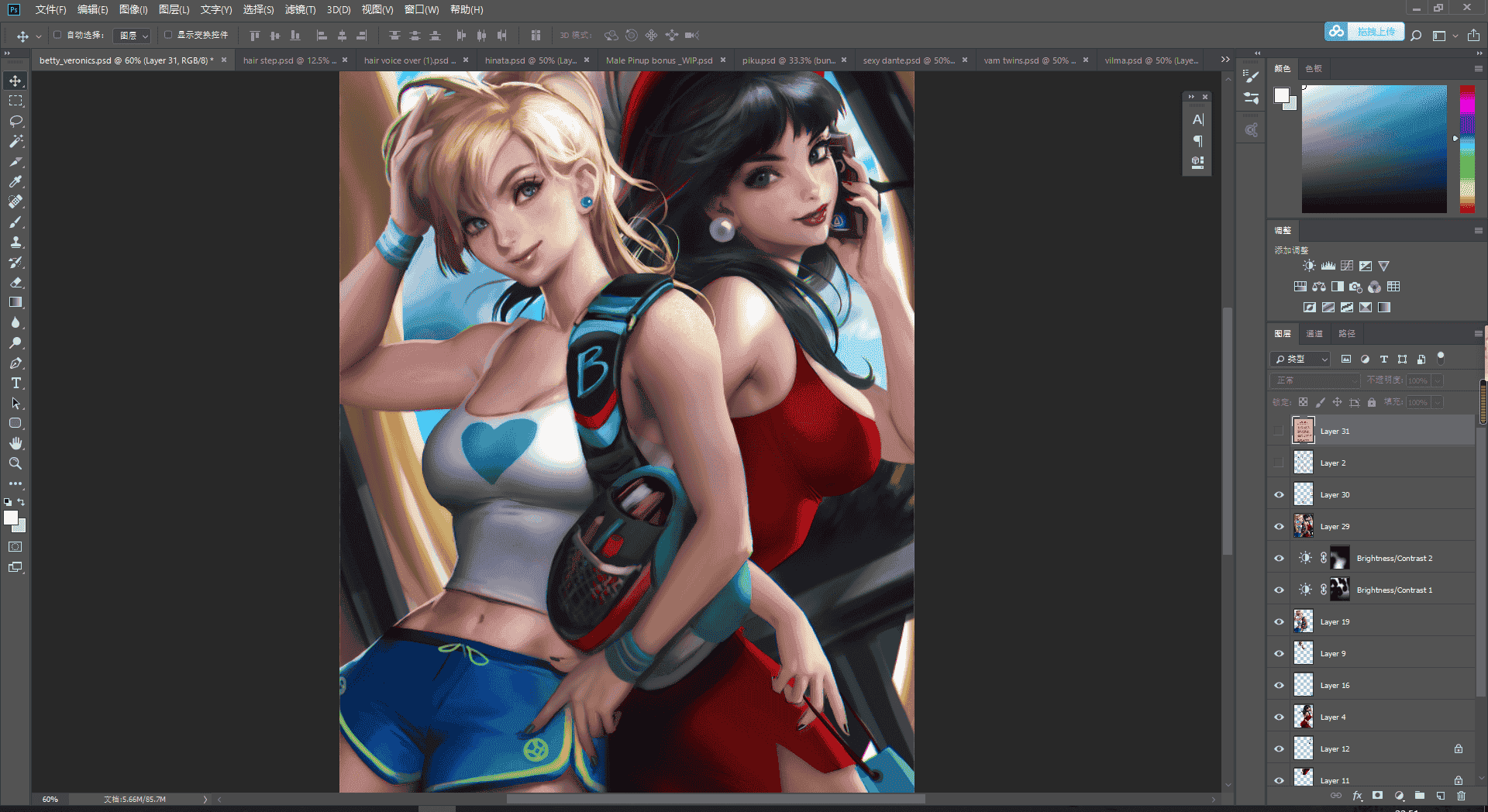Select Layer 19 thumbnail
The height and width of the screenshot is (812, 1488).
point(1304,621)
